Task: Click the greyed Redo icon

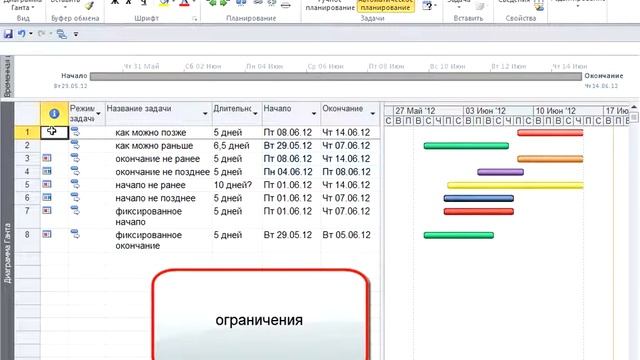Action: [41, 34]
